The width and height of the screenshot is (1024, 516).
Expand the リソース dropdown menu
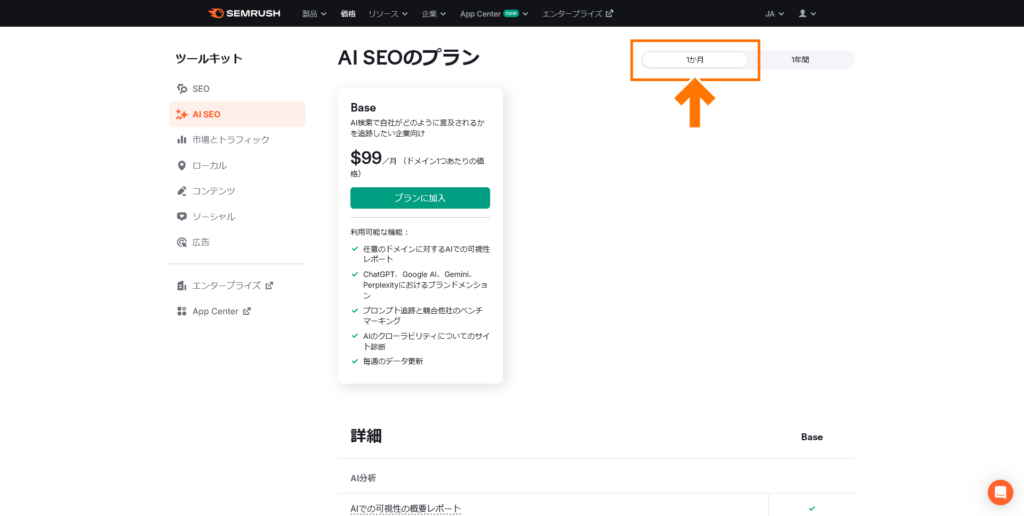click(x=388, y=14)
